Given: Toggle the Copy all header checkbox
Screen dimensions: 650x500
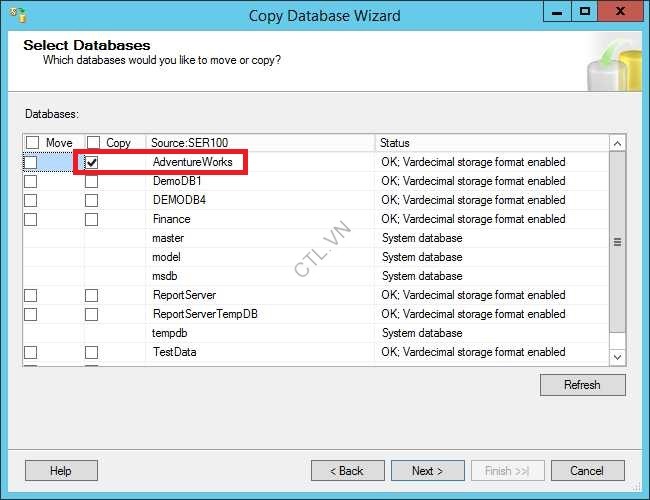Looking at the screenshot, I should click(93, 143).
